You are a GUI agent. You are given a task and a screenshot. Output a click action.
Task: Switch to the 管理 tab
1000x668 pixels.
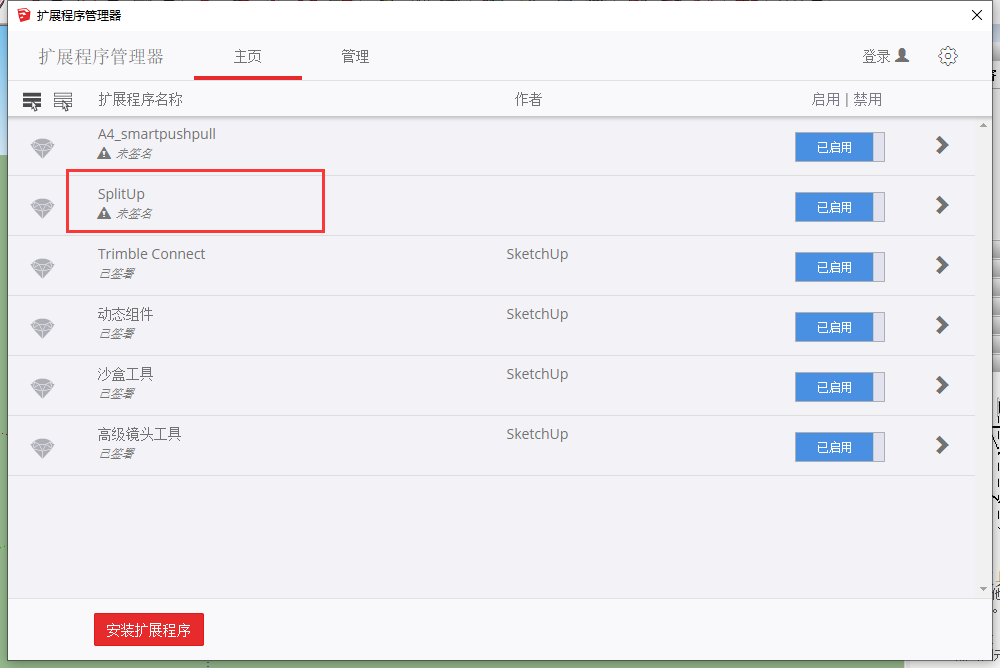pyautogui.click(x=355, y=57)
